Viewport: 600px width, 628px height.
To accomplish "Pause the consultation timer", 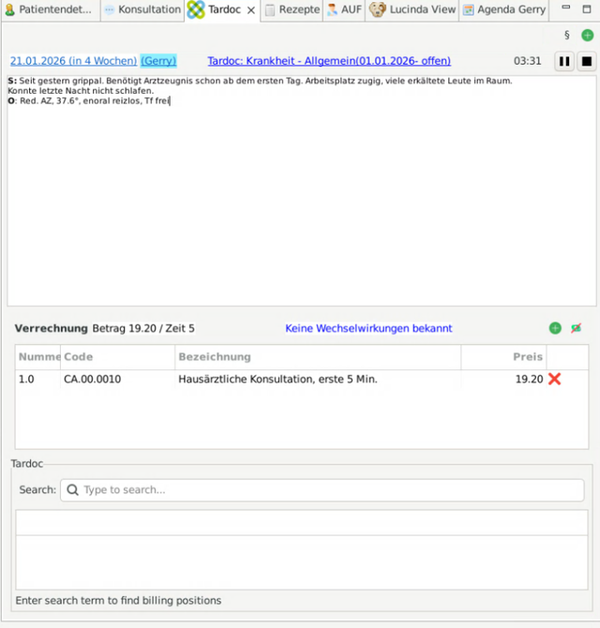I will click(564, 61).
